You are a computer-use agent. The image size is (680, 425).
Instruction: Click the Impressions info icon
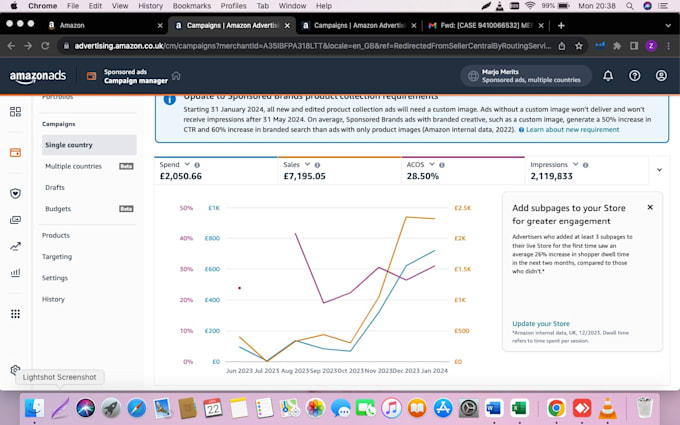point(585,165)
